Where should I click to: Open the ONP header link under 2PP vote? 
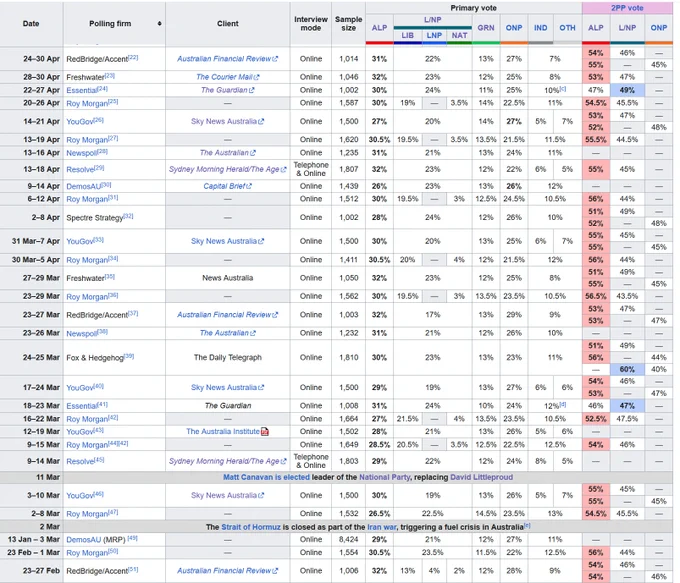[x=658, y=28]
